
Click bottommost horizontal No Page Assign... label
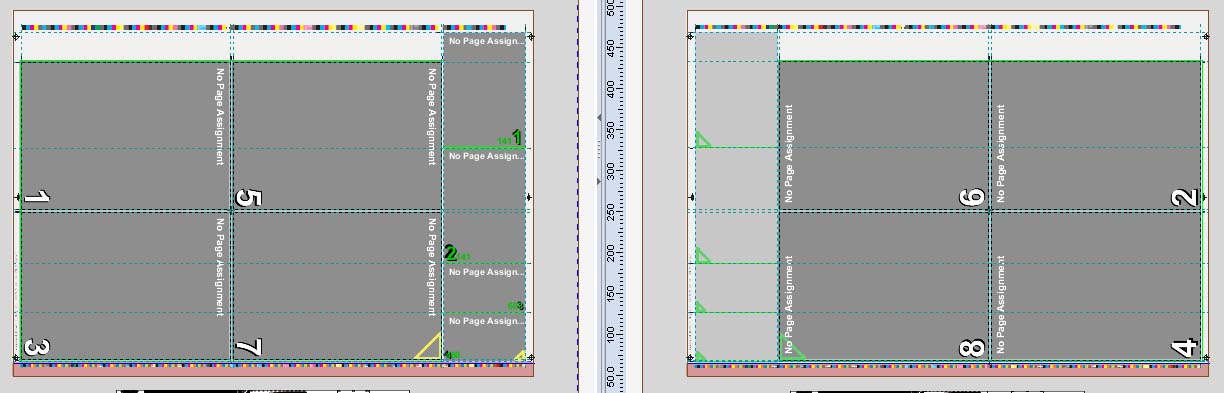486,321
